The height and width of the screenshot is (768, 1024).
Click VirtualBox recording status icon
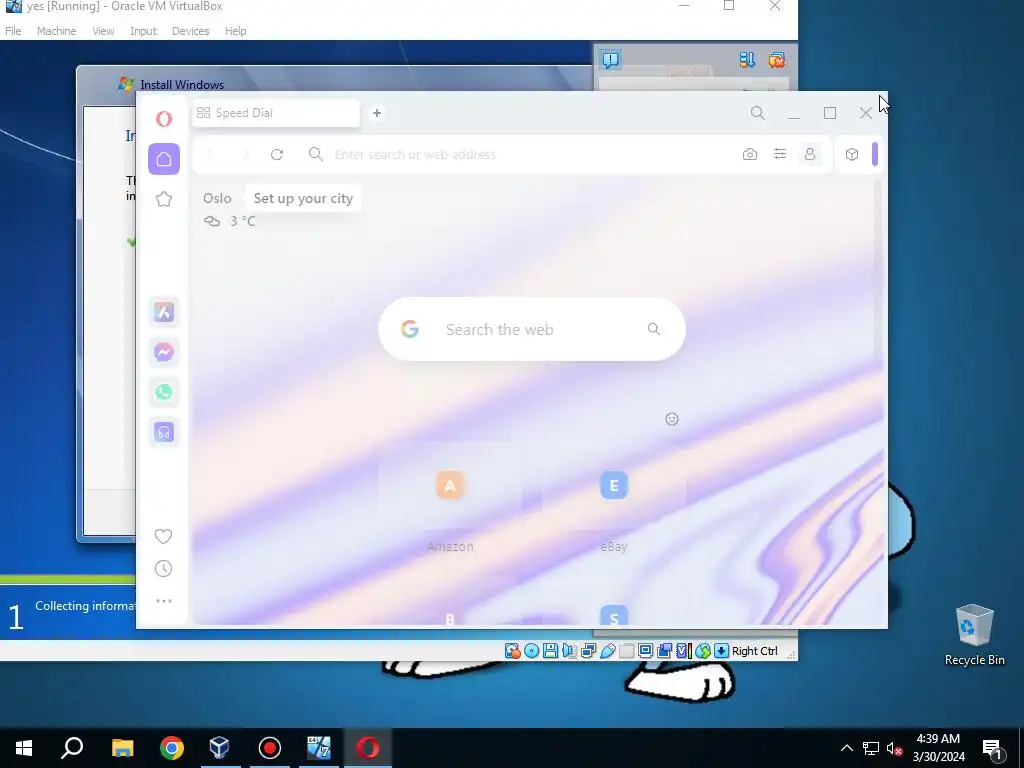[x=665, y=651]
